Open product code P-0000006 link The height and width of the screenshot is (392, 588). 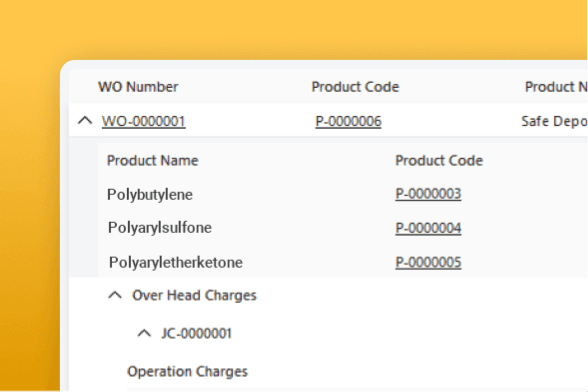(x=348, y=121)
